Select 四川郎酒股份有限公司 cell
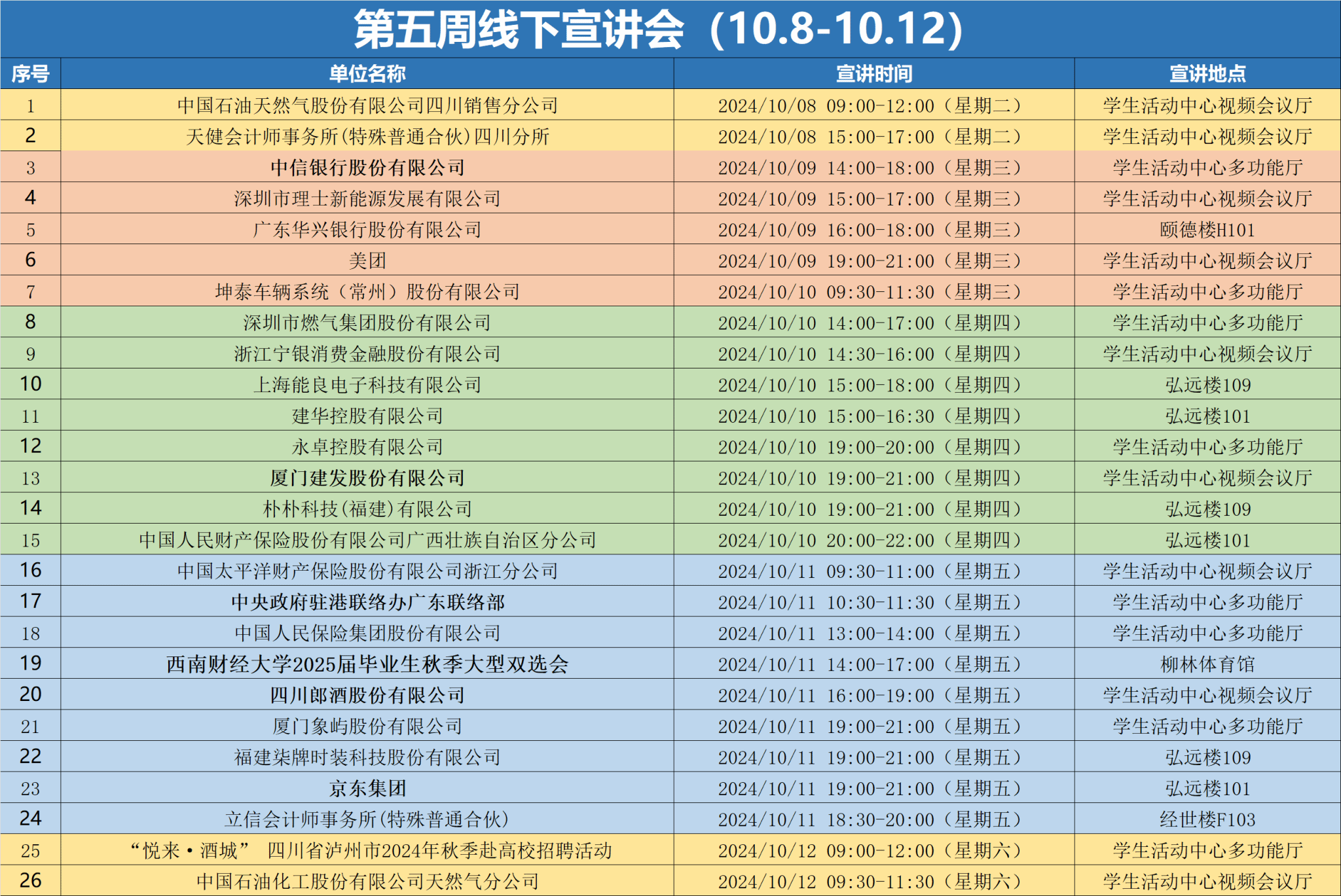Image resolution: width=1341 pixels, height=896 pixels. point(367,695)
